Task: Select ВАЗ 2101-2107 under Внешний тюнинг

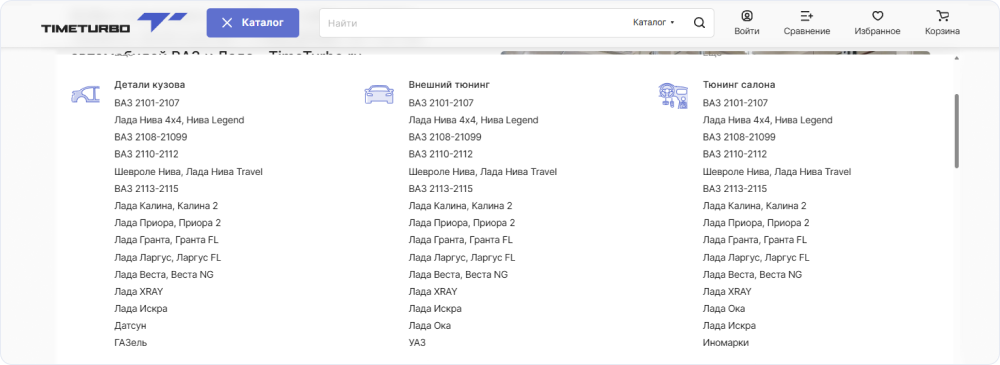Action: coord(442,103)
